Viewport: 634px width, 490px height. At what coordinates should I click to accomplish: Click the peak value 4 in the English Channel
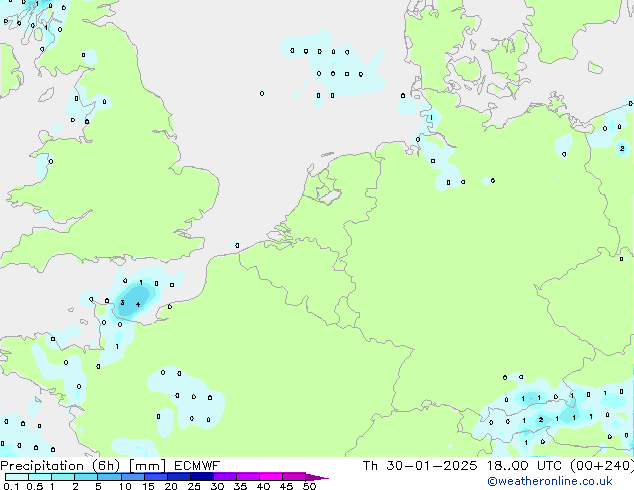(x=138, y=303)
